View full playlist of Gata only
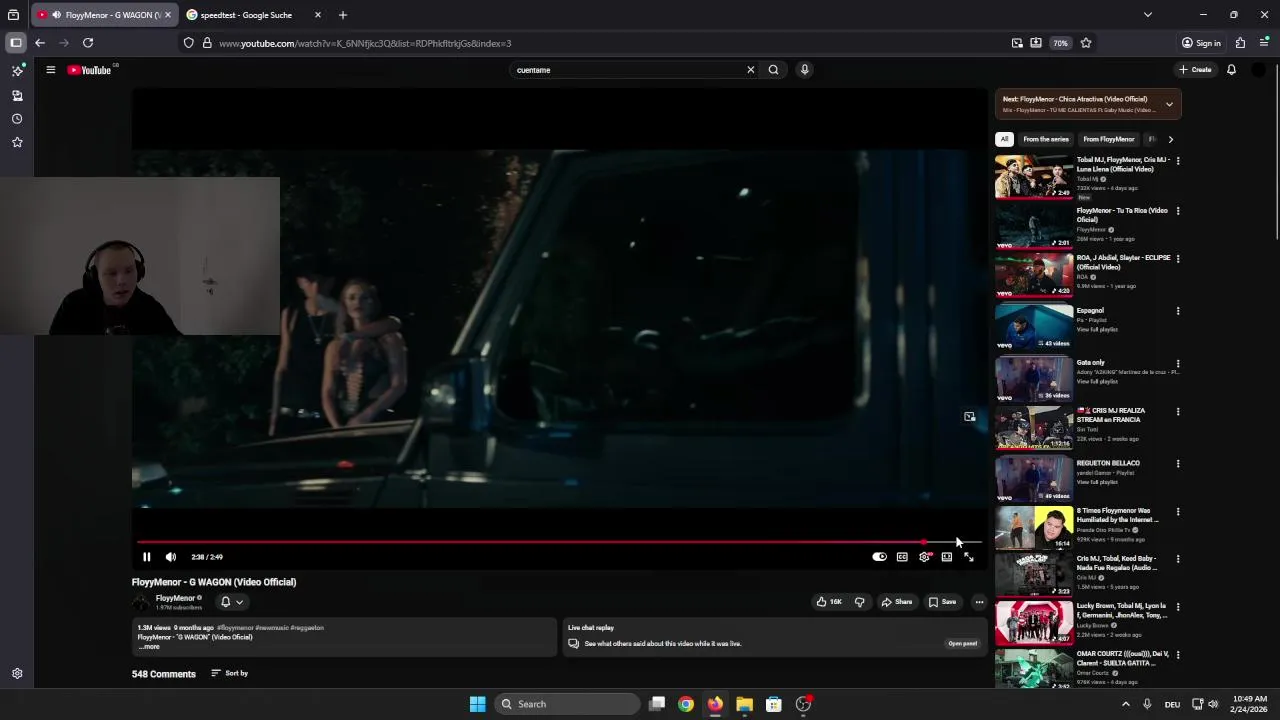Viewport: 1280px width, 720px height. [x=1097, y=381]
